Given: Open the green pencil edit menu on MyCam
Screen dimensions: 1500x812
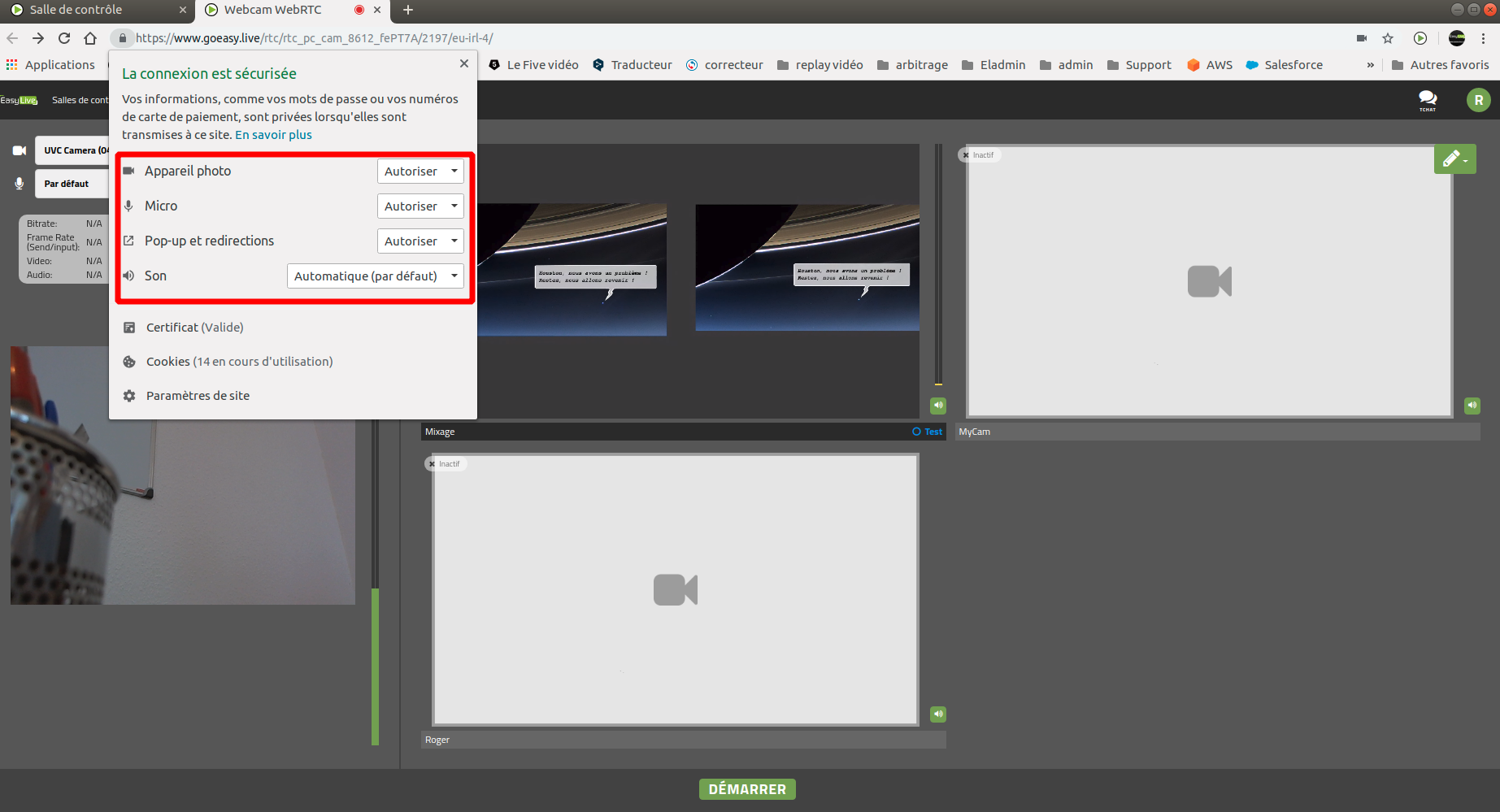Looking at the screenshot, I should 1455,159.
